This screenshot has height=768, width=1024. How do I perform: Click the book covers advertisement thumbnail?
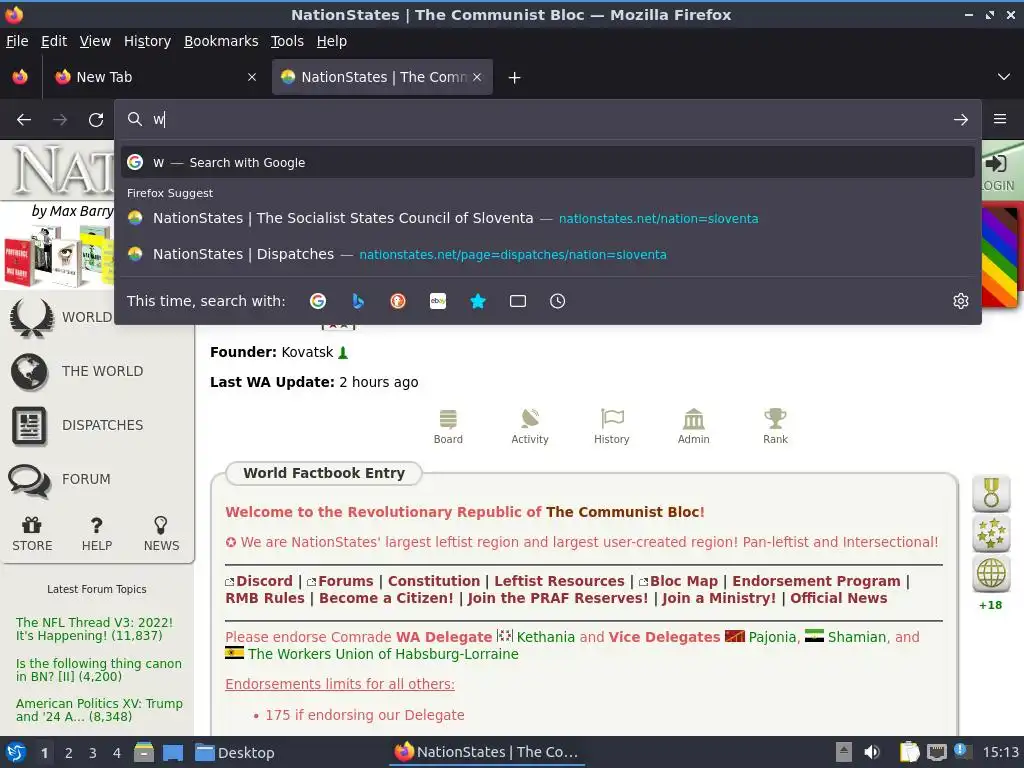click(57, 255)
